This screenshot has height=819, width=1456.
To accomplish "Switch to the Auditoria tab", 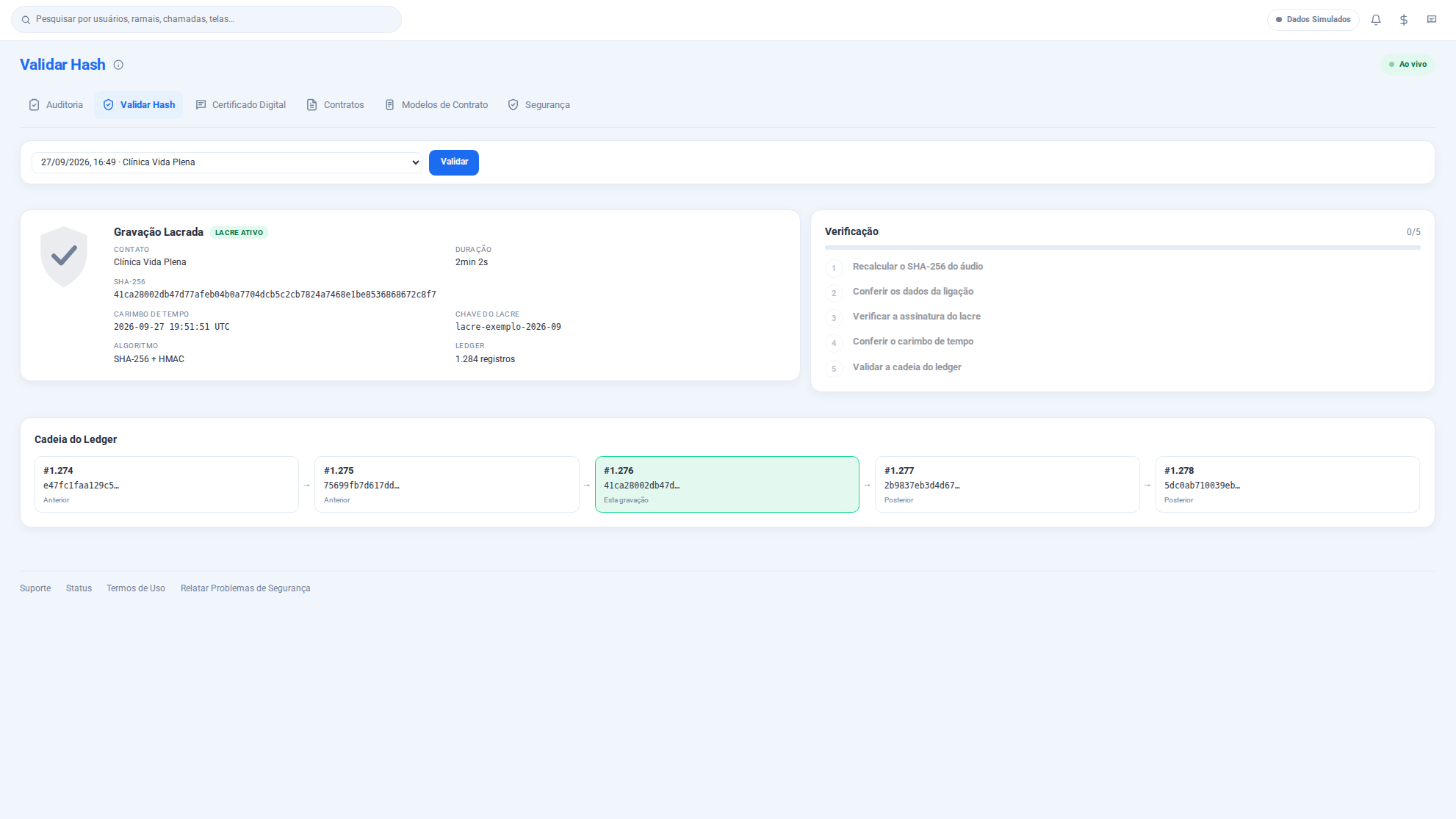I will (x=56, y=105).
